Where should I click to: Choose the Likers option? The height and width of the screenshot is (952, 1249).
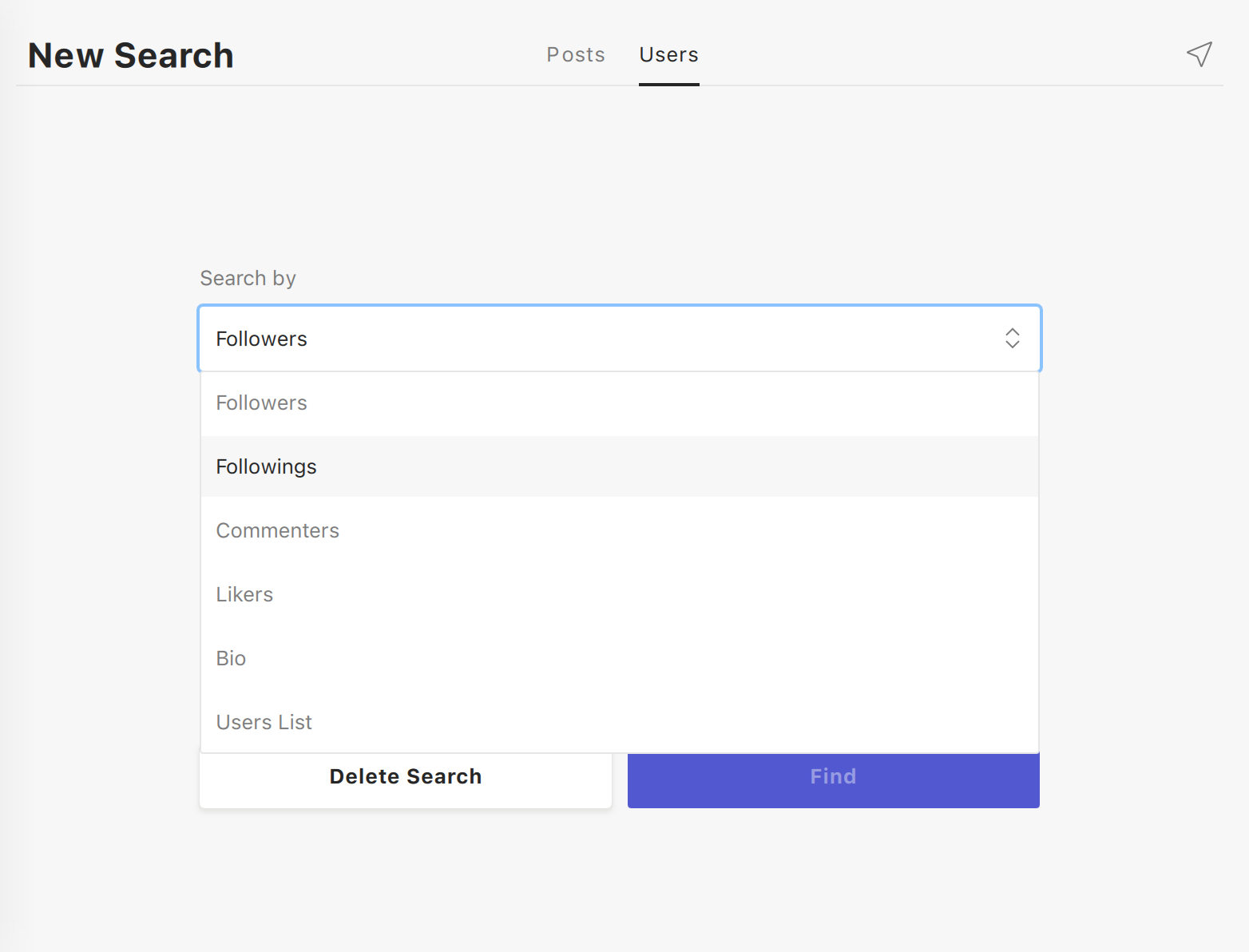244,594
